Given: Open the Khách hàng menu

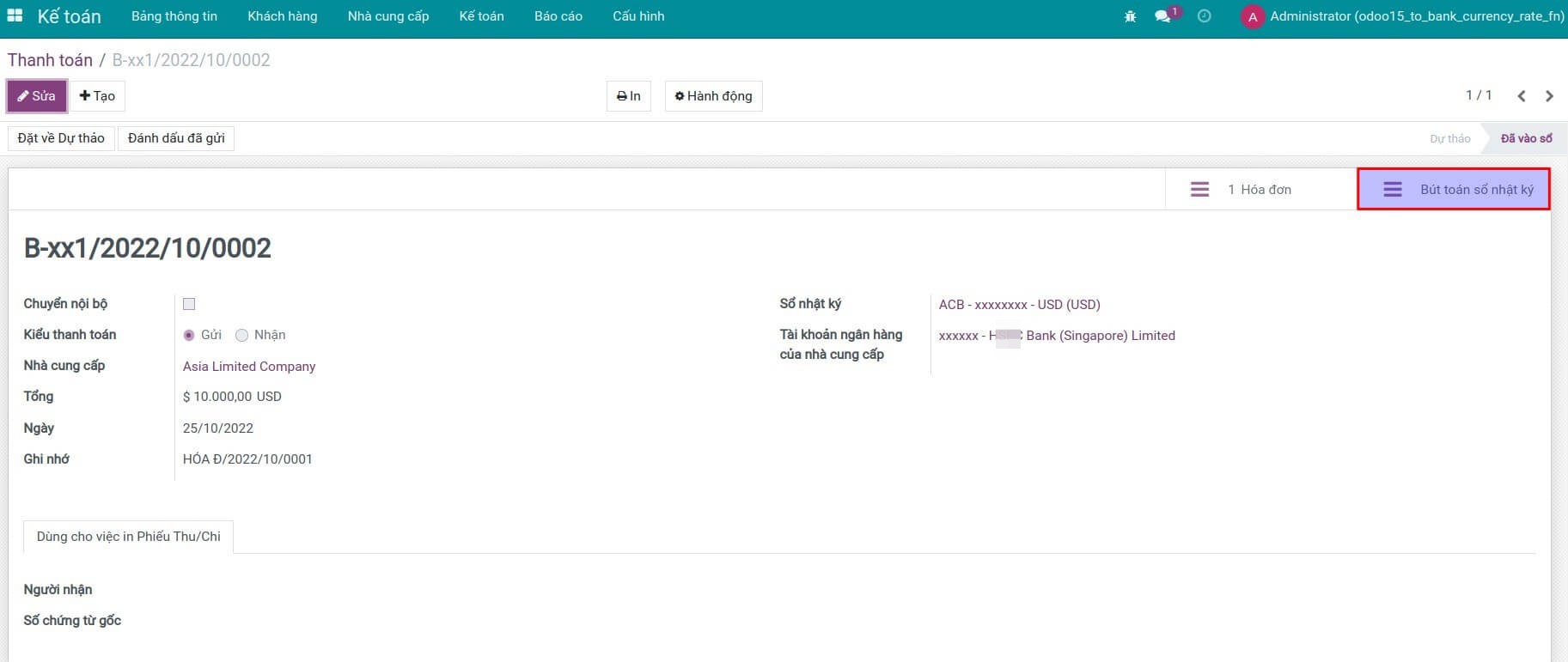Looking at the screenshot, I should [x=282, y=16].
